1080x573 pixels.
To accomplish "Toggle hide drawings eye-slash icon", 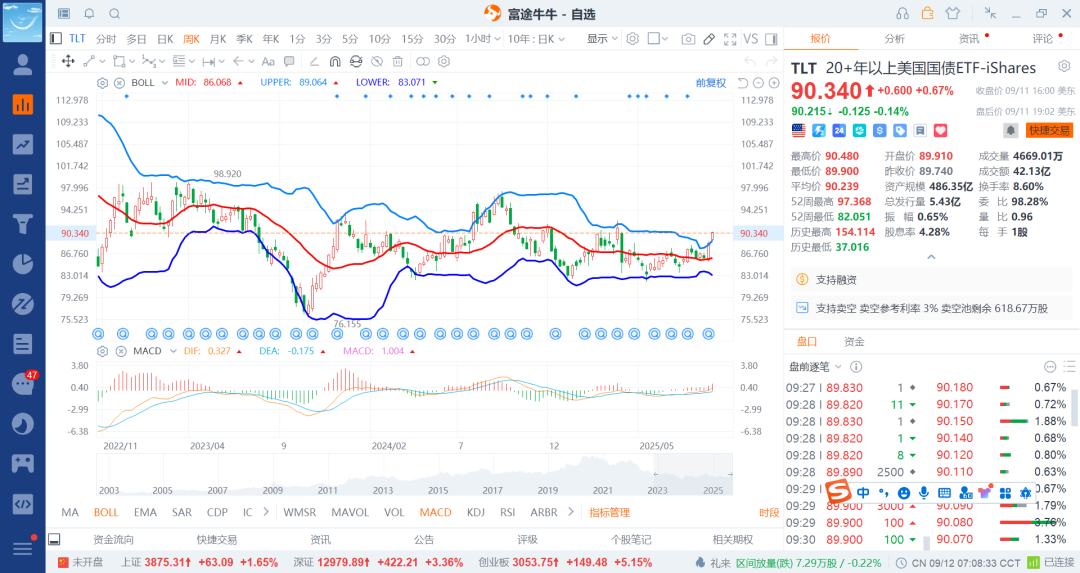I will point(377,61).
